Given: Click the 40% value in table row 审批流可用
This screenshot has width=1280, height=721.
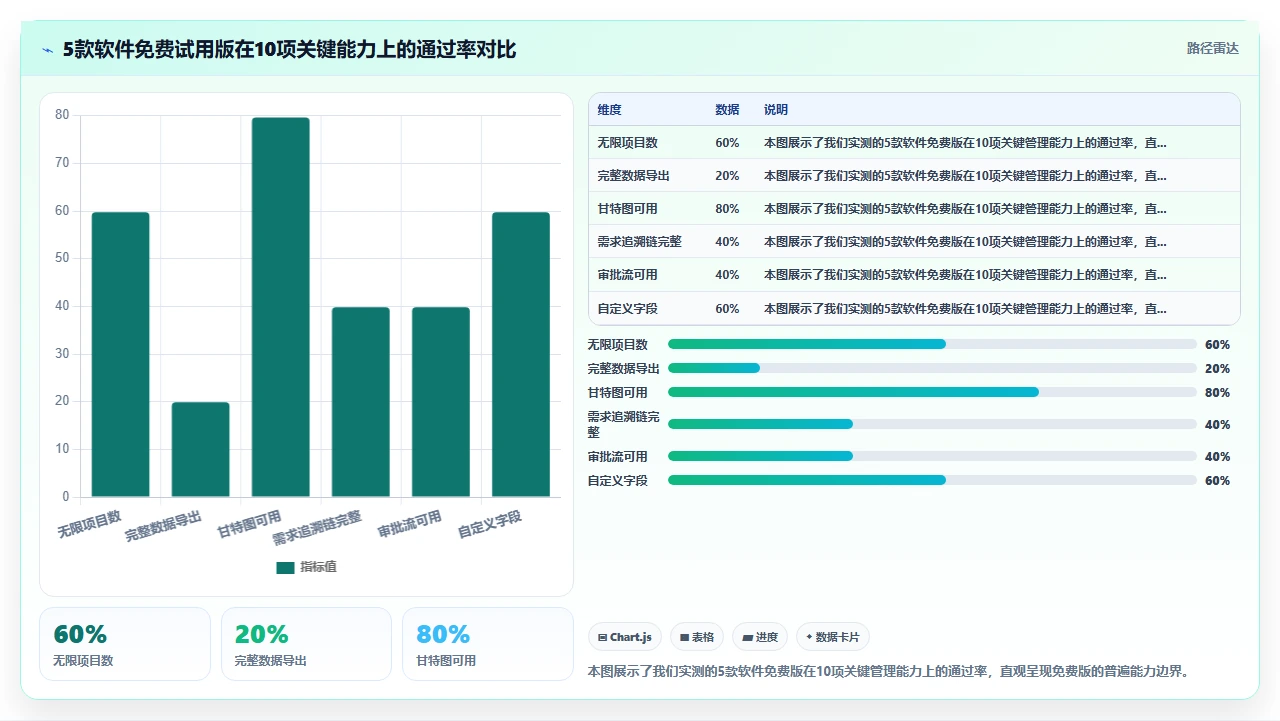Looking at the screenshot, I should coord(727,275).
